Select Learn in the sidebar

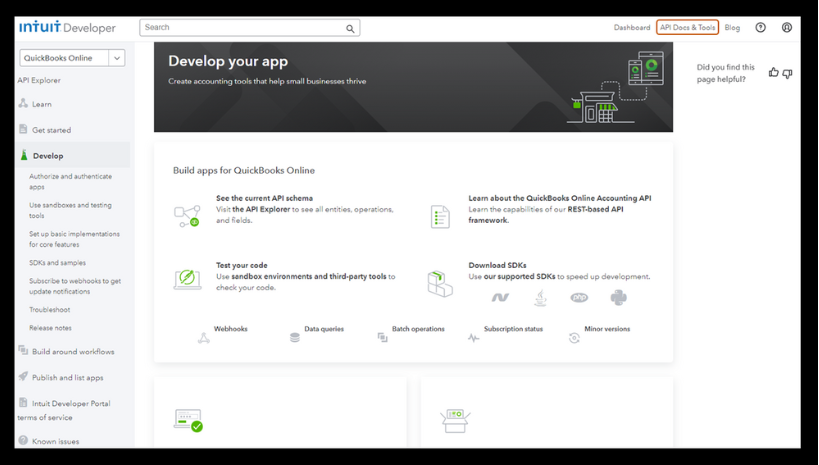pyautogui.click(x=42, y=104)
